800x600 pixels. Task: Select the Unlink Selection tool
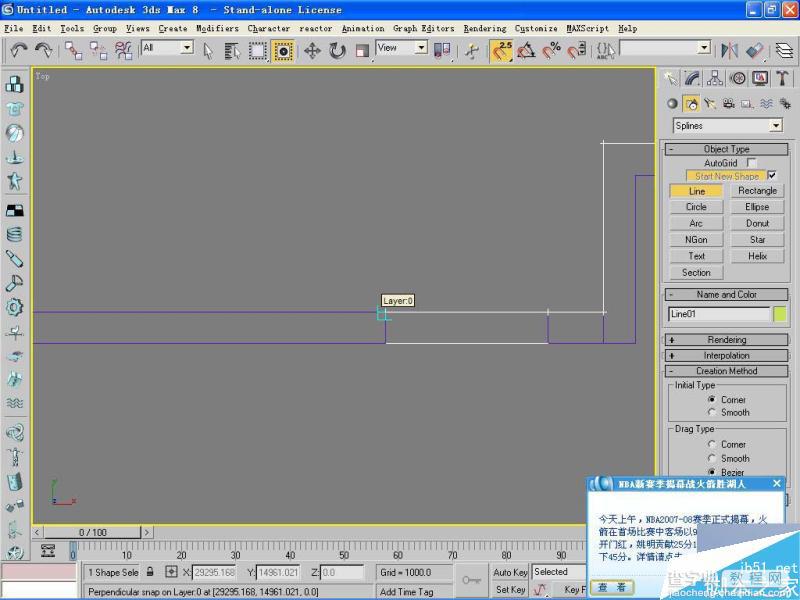pyautogui.click(x=98, y=51)
